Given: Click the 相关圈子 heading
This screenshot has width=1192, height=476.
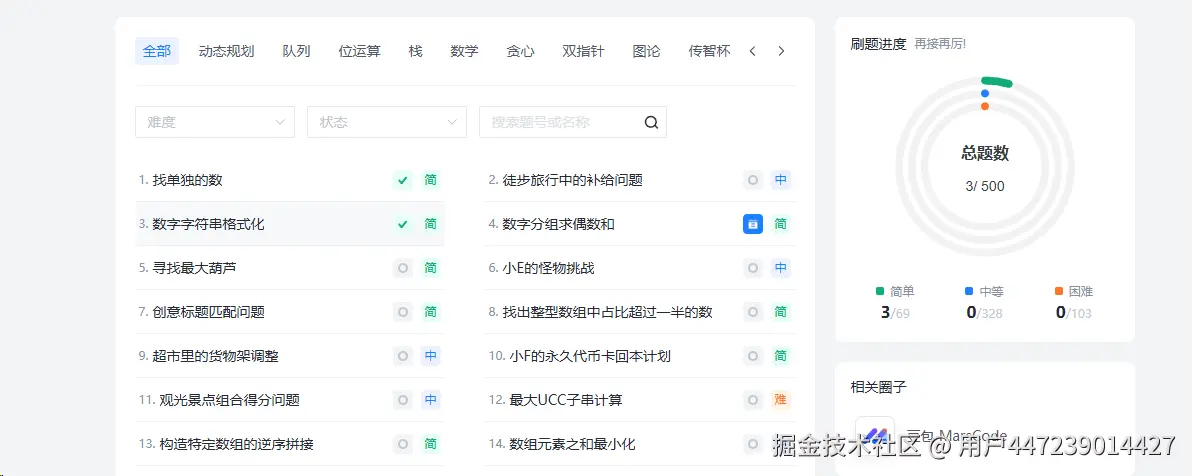Looking at the screenshot, I should point(879,387).
